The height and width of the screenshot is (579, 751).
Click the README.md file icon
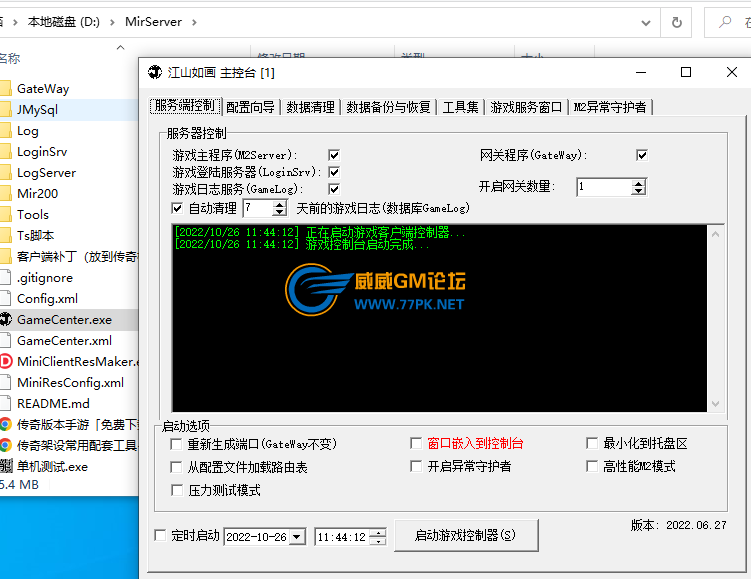[5, 403]
